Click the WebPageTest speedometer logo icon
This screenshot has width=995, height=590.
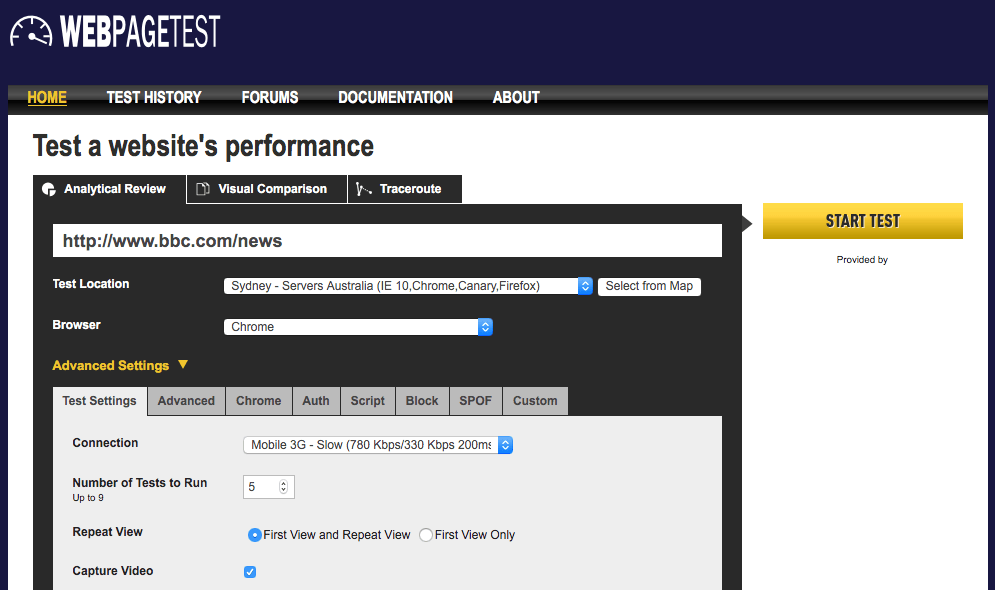[x=31, y=32]
